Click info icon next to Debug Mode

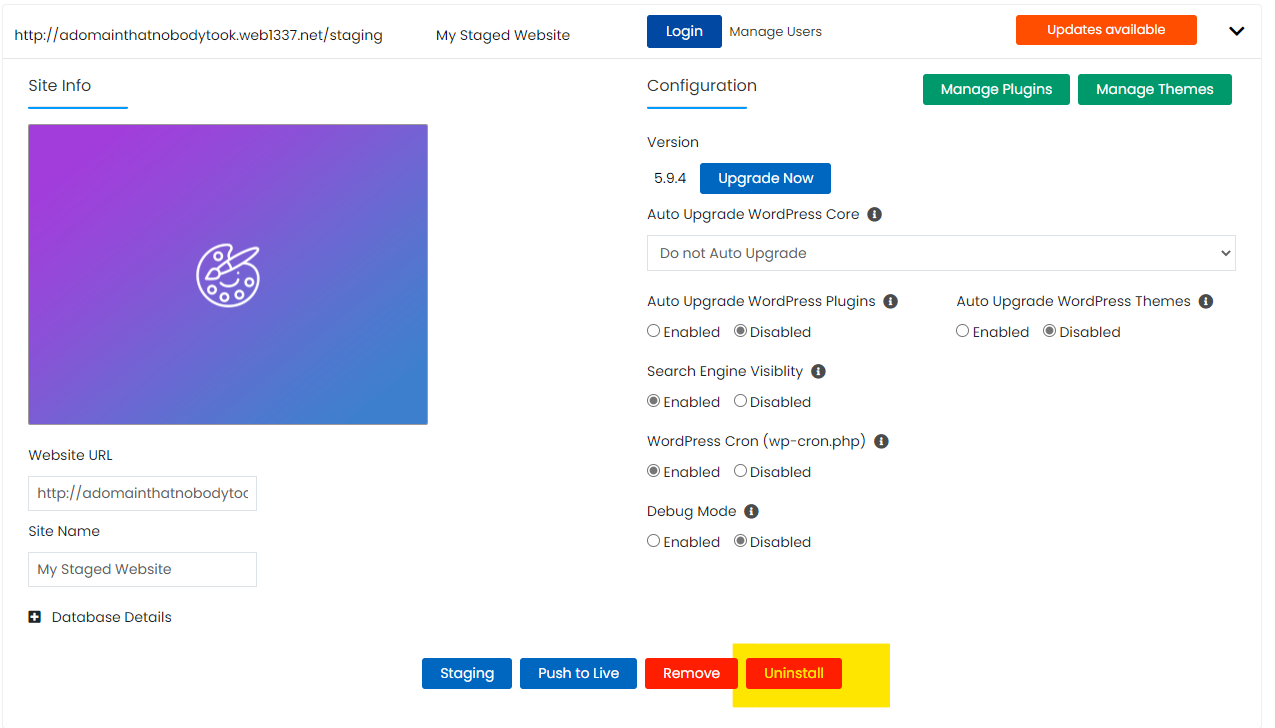(x=751, y=512)
